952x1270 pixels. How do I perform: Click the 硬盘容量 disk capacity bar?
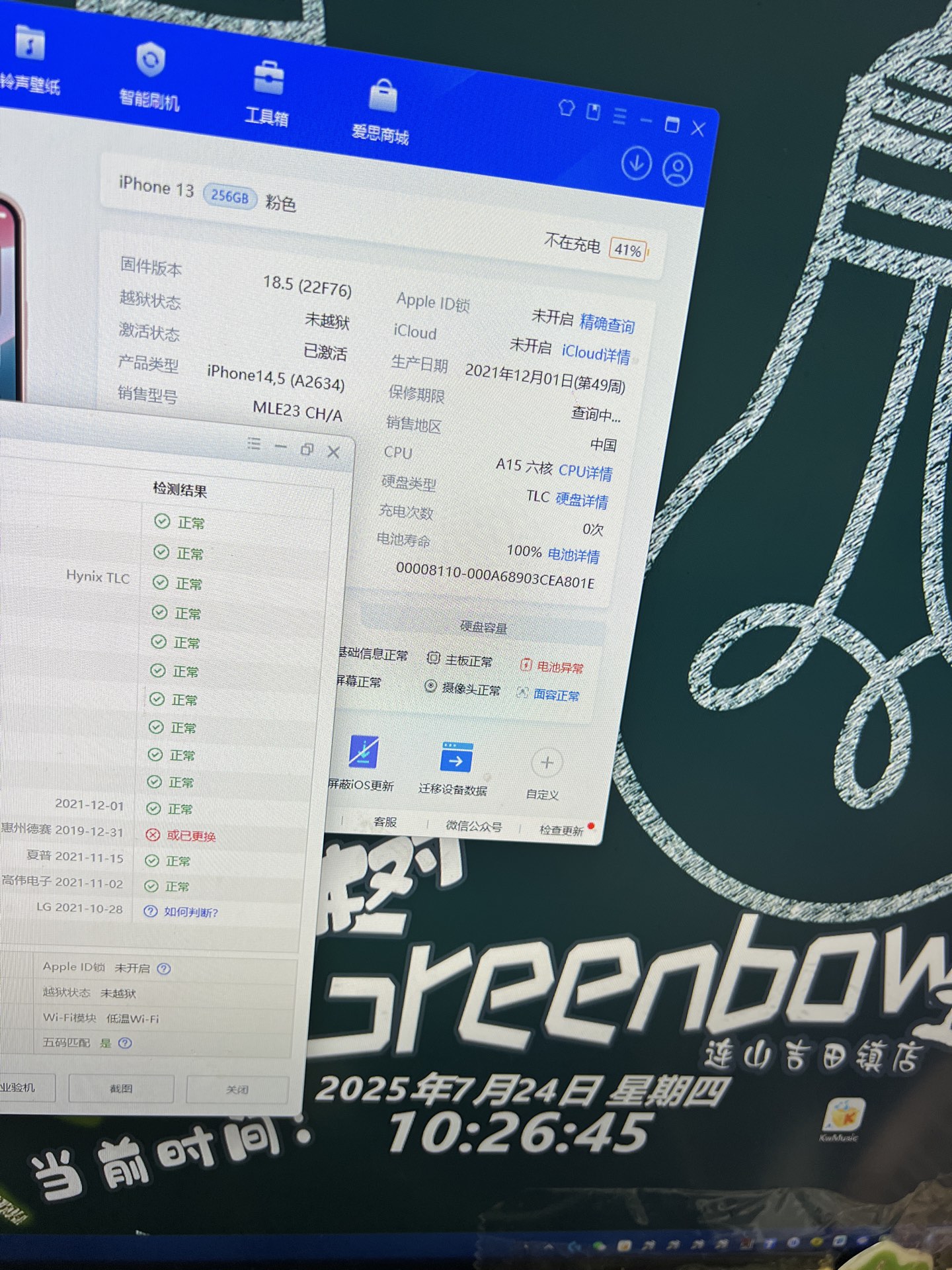pyautogui.click(x=483, y=627)
